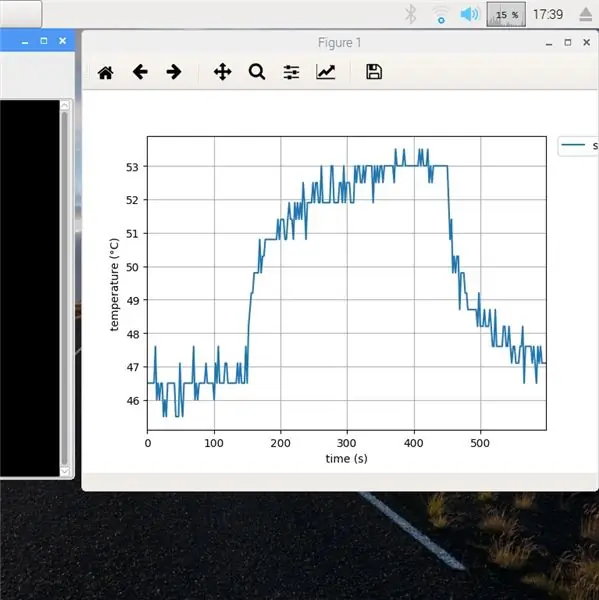Viewport: 599px width, 600px height.
Task: Click the 300 x-axis tick label
Action: [346, 443]
